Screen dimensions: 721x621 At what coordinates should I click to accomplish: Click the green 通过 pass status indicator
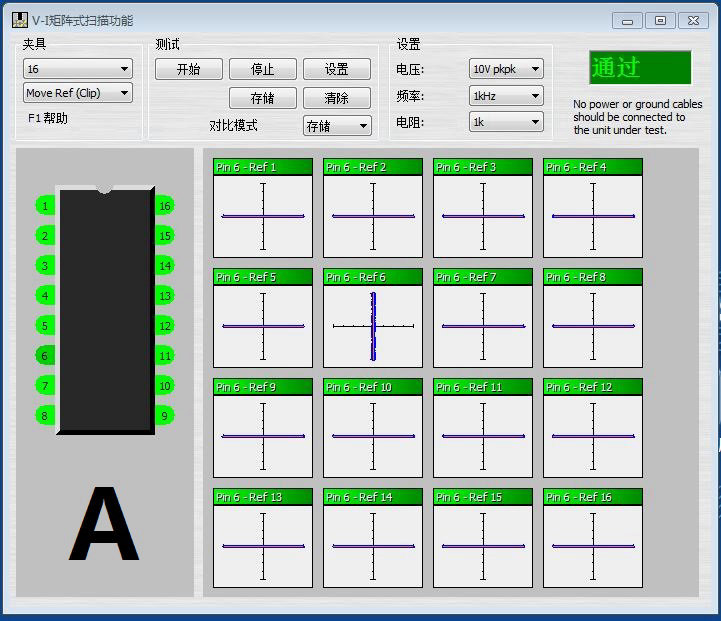640,68
